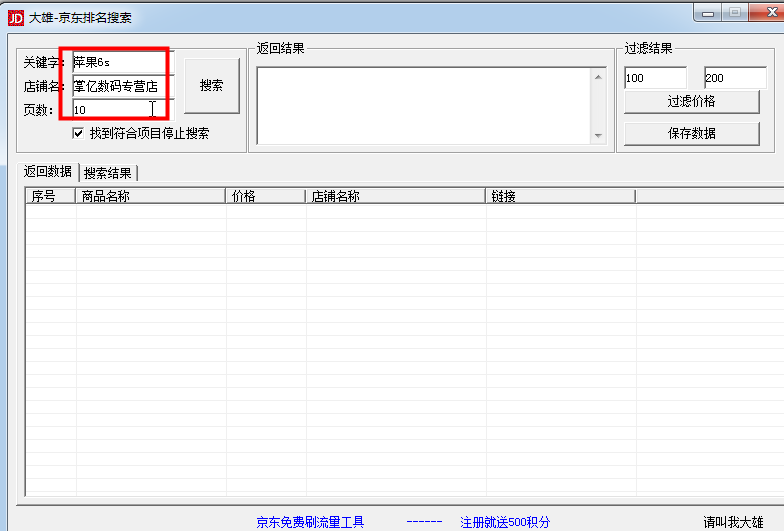Screen dimensions: 784x531
Task: Switch to the 返回数据 tab
Action: [x=48, y=172]
